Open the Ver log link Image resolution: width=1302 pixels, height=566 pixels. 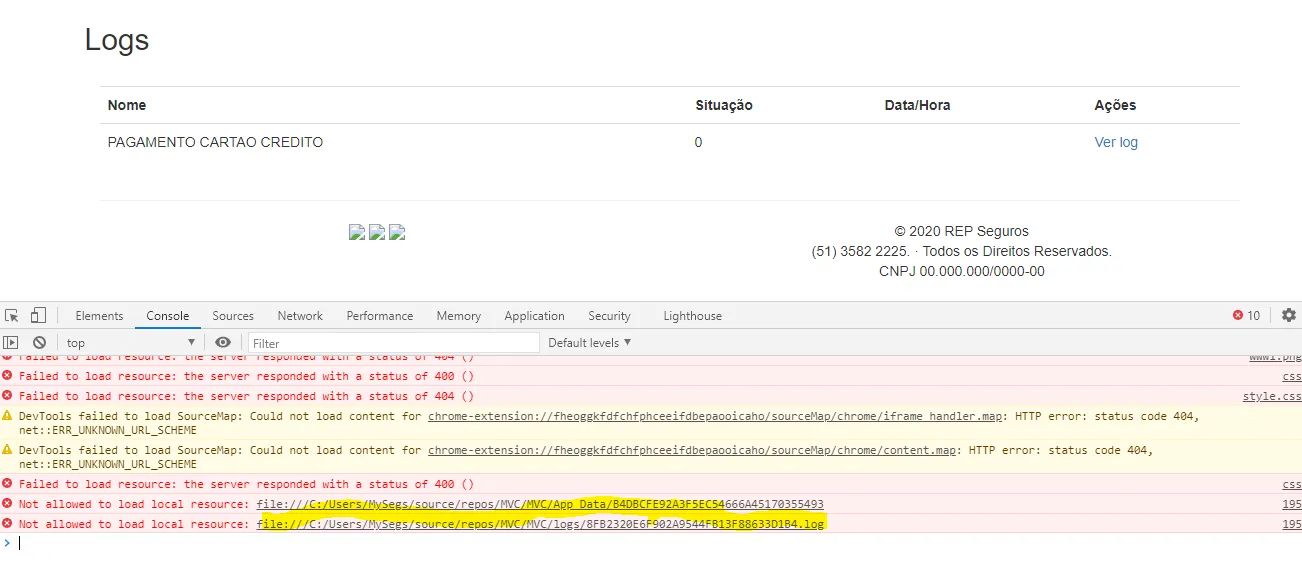pos(1116,142)
